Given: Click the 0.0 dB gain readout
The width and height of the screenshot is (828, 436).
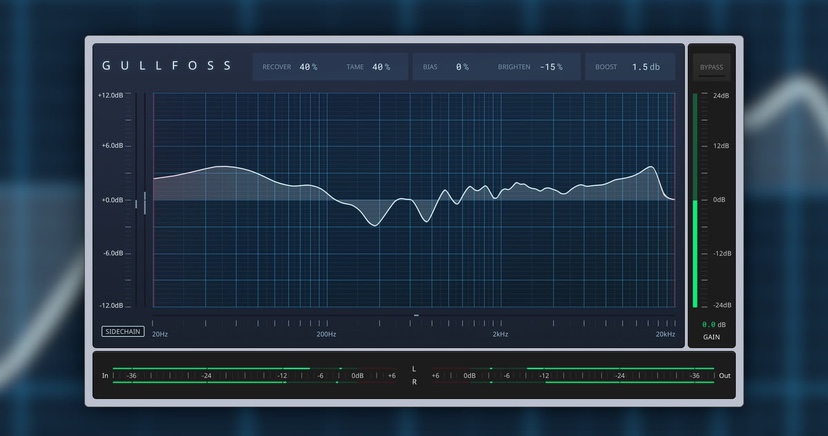Looking at the screenshot, I should [x=713, y=325].
